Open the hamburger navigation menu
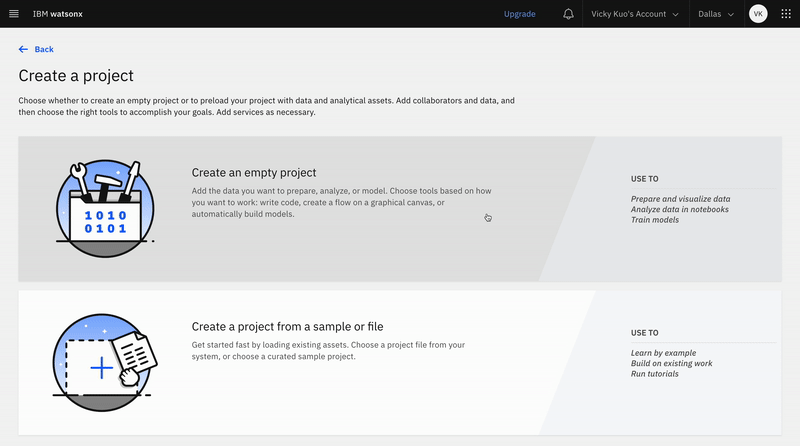Viewport: 800px width, 446px height. [14, 14]
